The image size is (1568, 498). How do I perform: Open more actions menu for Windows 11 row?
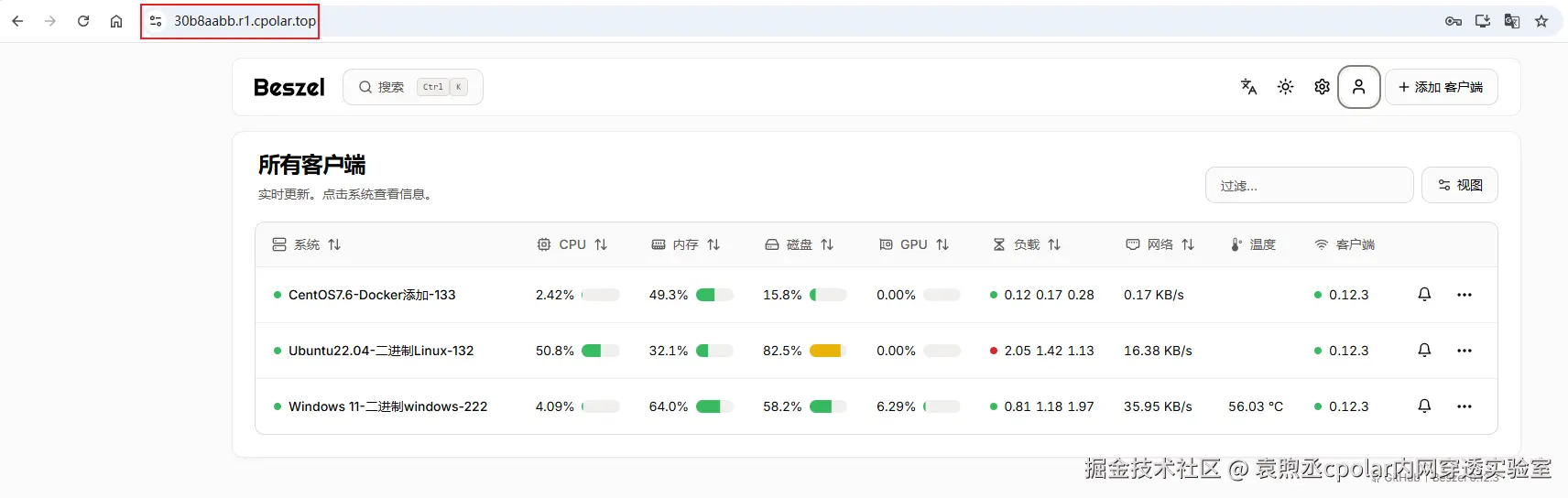pos(1465,406)
